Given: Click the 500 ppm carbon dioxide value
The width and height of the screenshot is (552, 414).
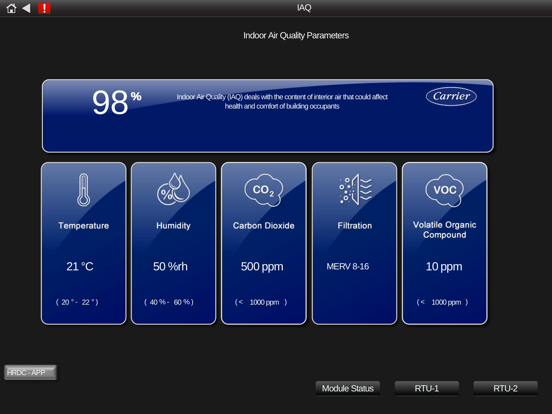Looking at the screenshot, I should pyautogui.click(x=262, y=266).
